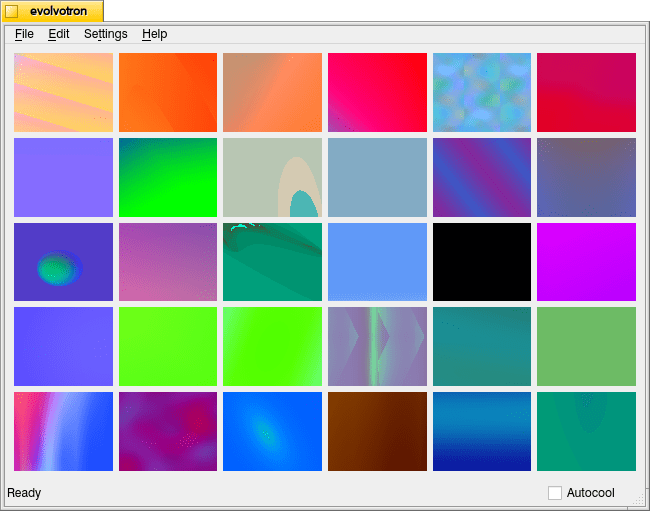Select the solid orange gradient image
650x511 pixels.
168,92
